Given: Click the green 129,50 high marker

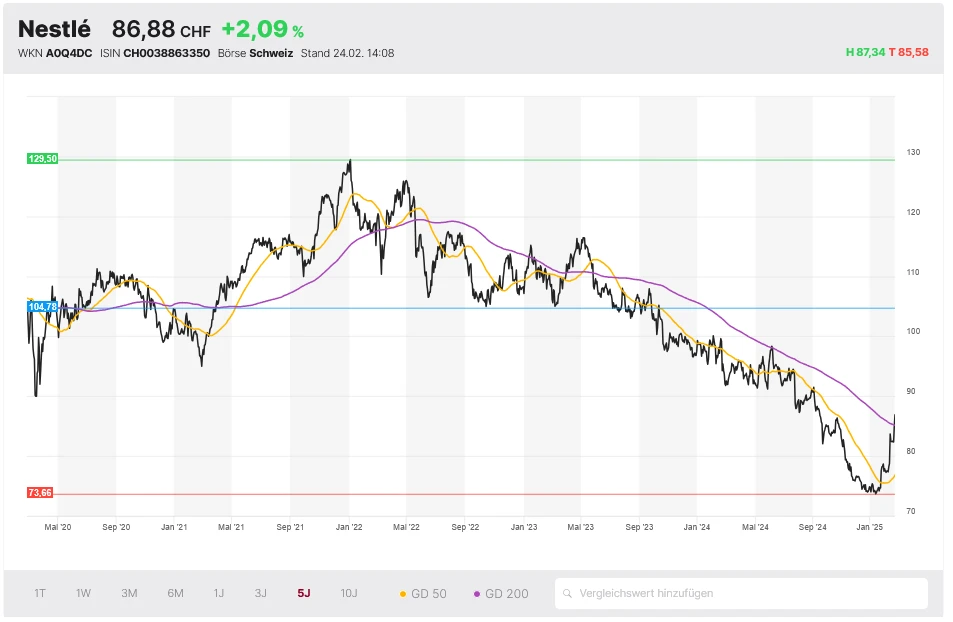Looking at the screenshot, I should click(x=42, y=159).
